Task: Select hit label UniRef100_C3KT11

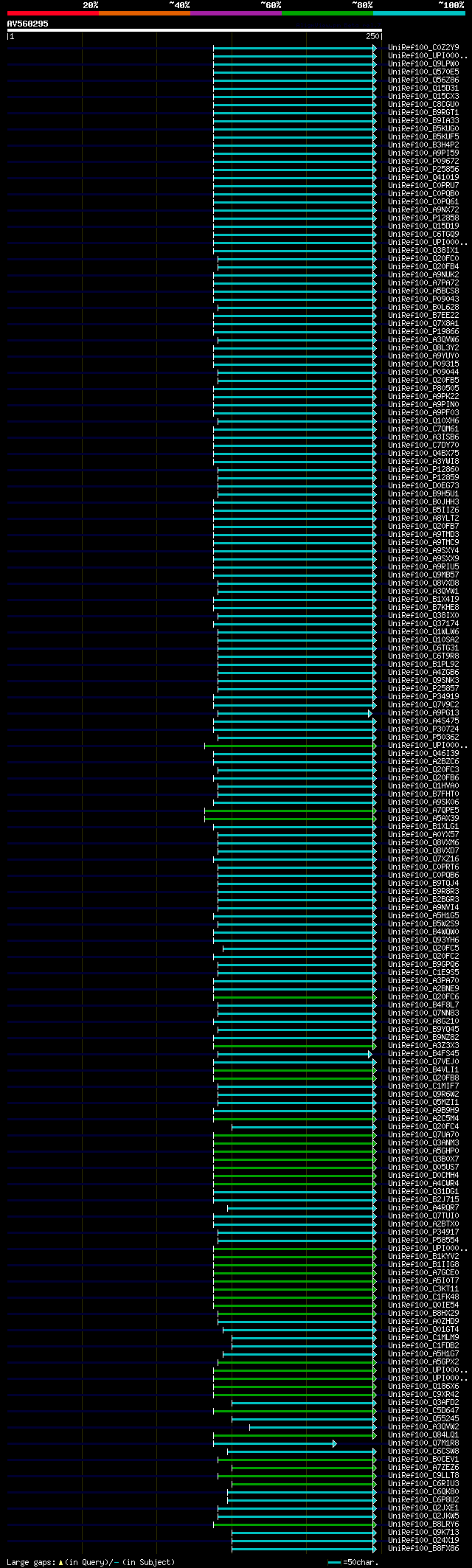Action: pyautogui.click(x=423, y=1288)
